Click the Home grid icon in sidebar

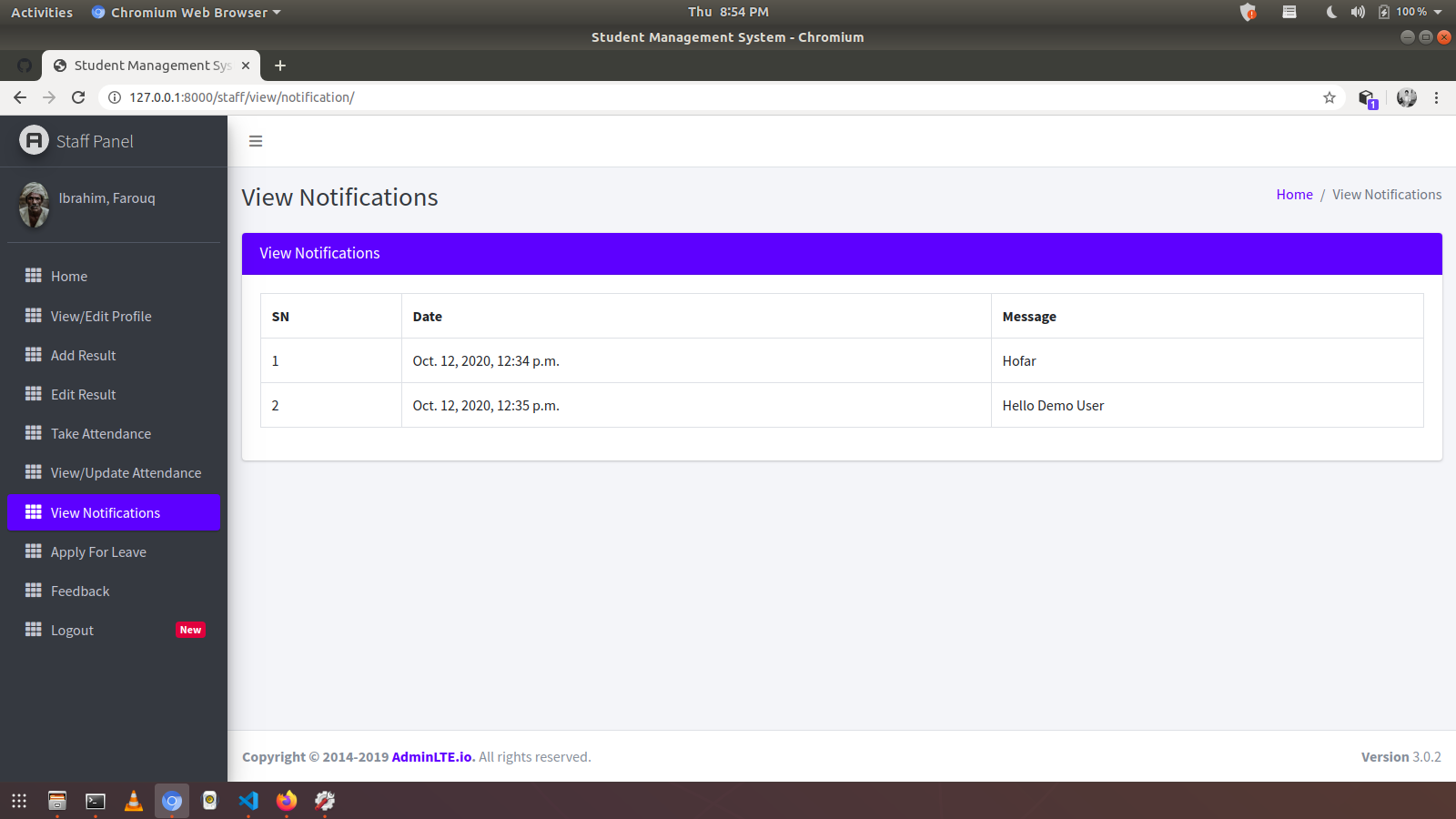pos(34,276)
